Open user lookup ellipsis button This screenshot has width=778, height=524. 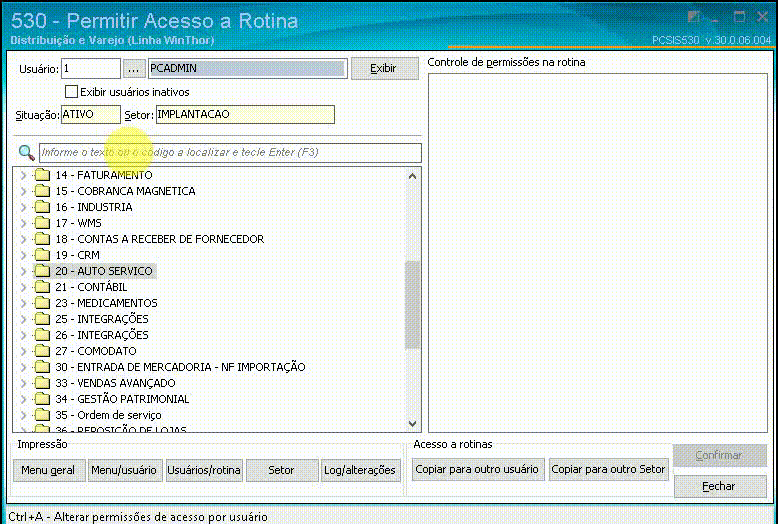tap(133, 68)
